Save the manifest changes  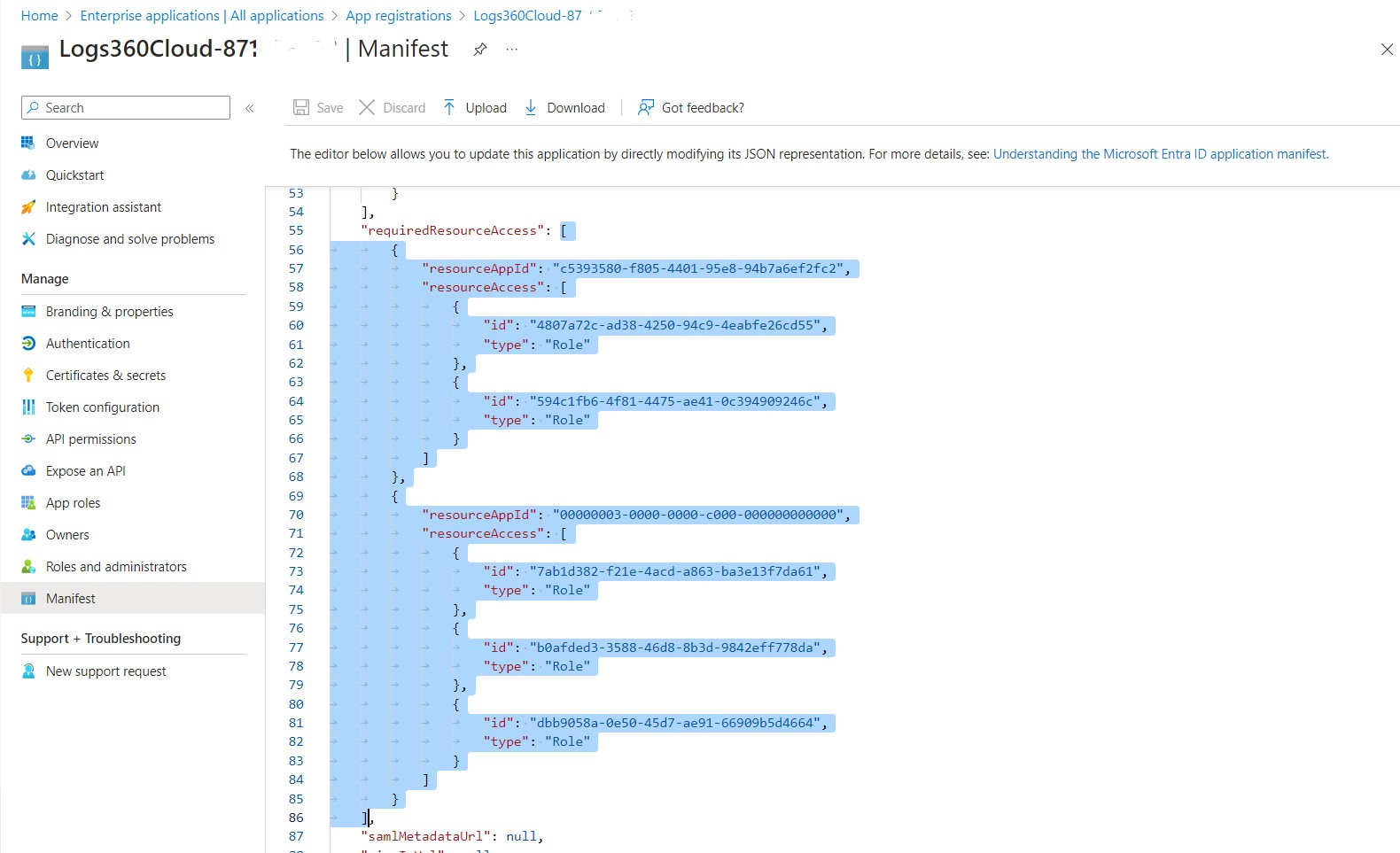[x=316, y=107]
